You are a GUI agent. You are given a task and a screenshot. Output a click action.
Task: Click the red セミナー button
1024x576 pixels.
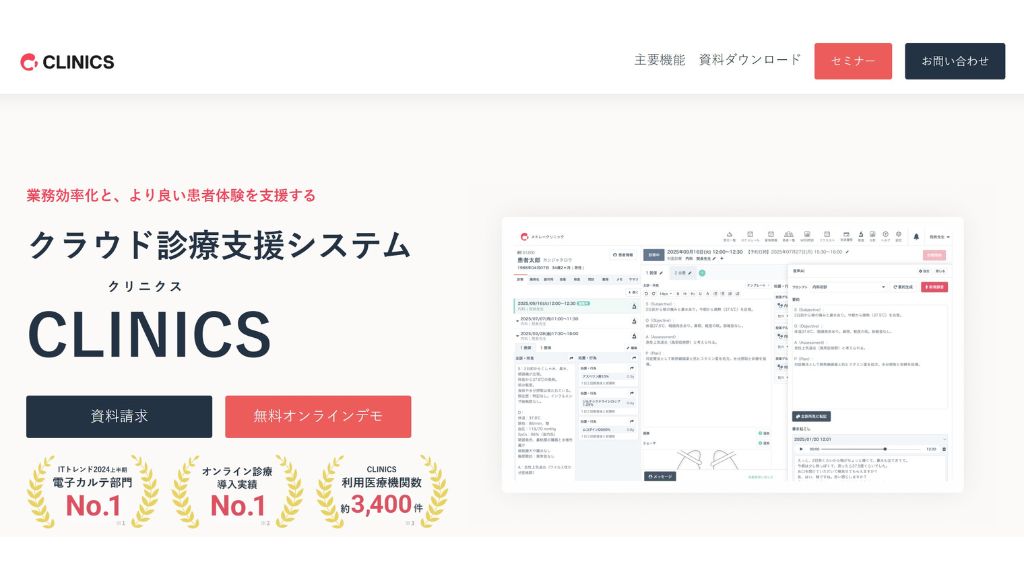pyautogui.click(x=852, y=61)
